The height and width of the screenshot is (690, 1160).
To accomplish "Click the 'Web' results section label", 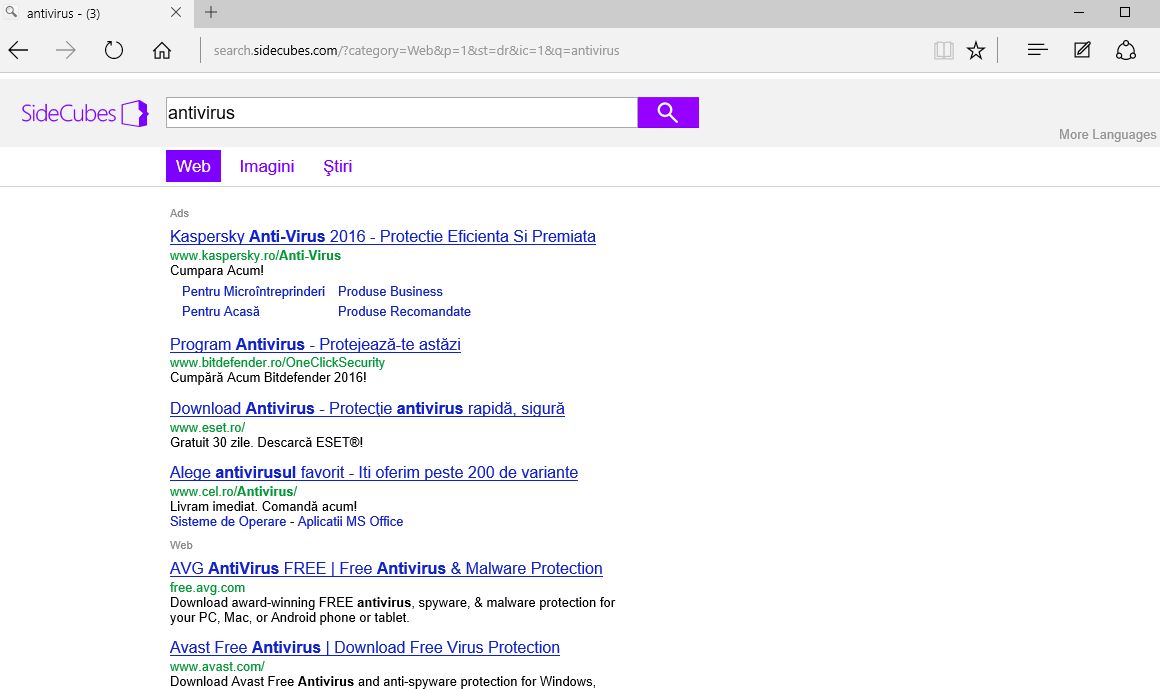I will tap(181, 545).
